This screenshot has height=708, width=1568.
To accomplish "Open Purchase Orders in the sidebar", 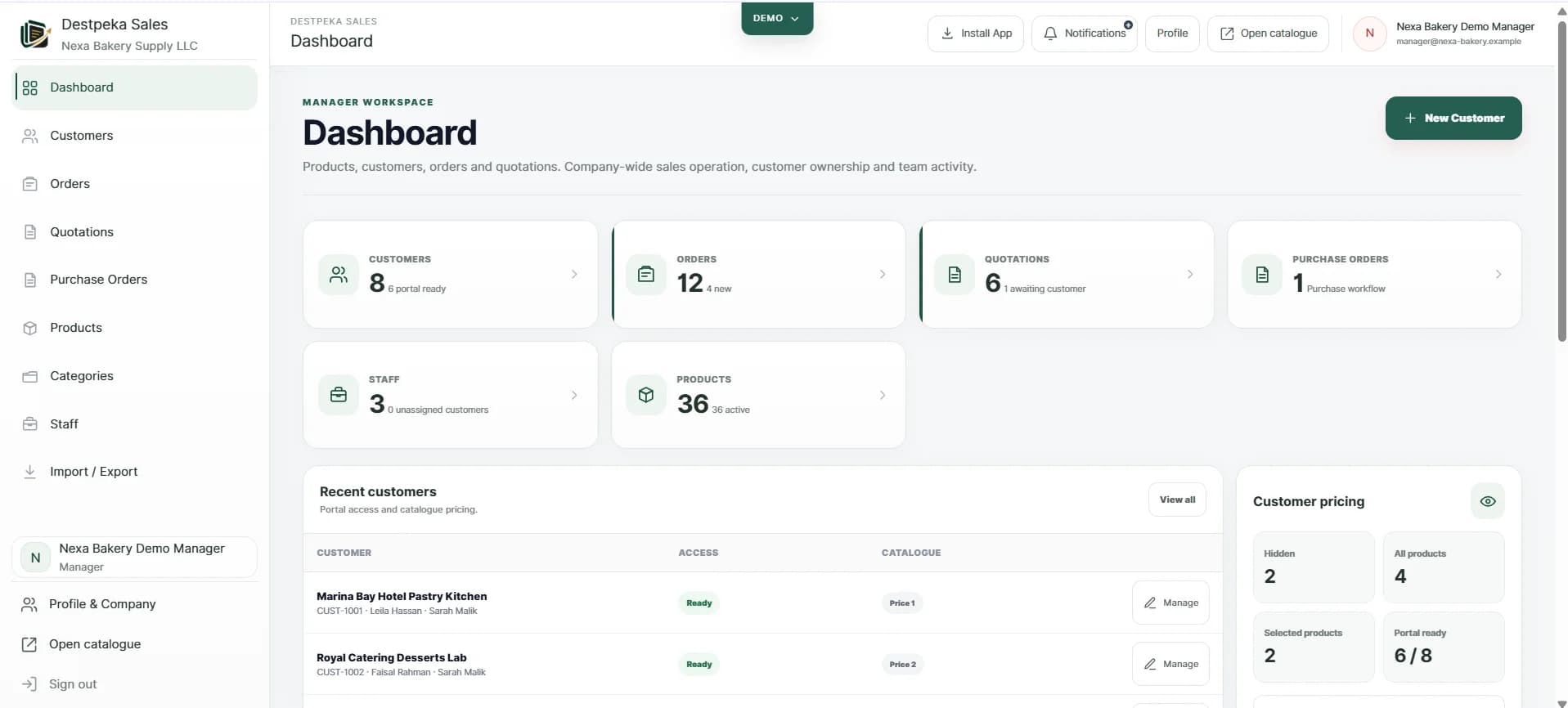I will (x=135, y=280).
